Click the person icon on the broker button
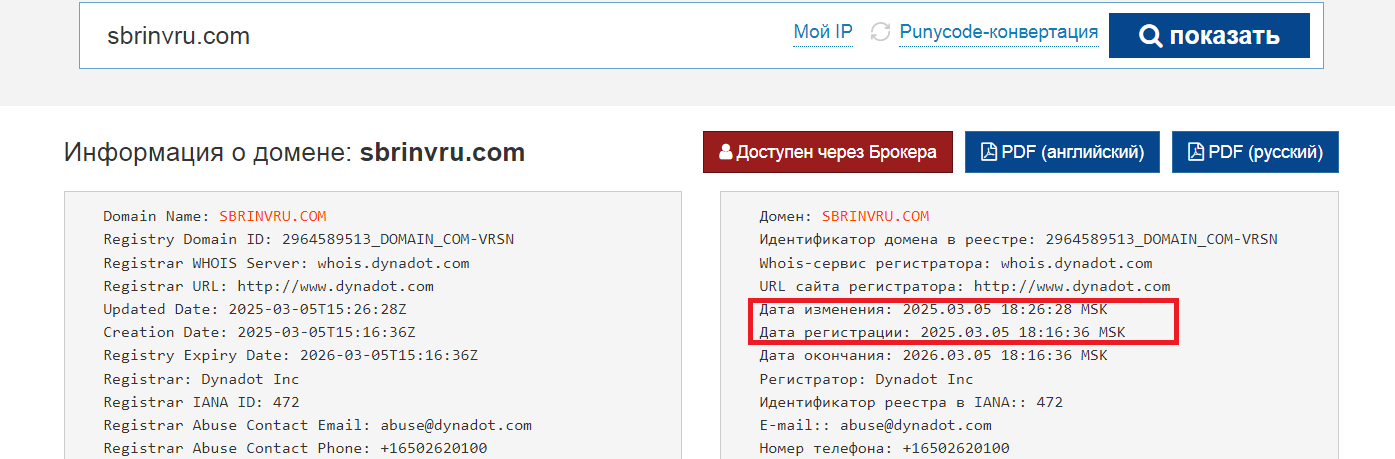The width and height of the screenshot is (1395, 459). 726,152
